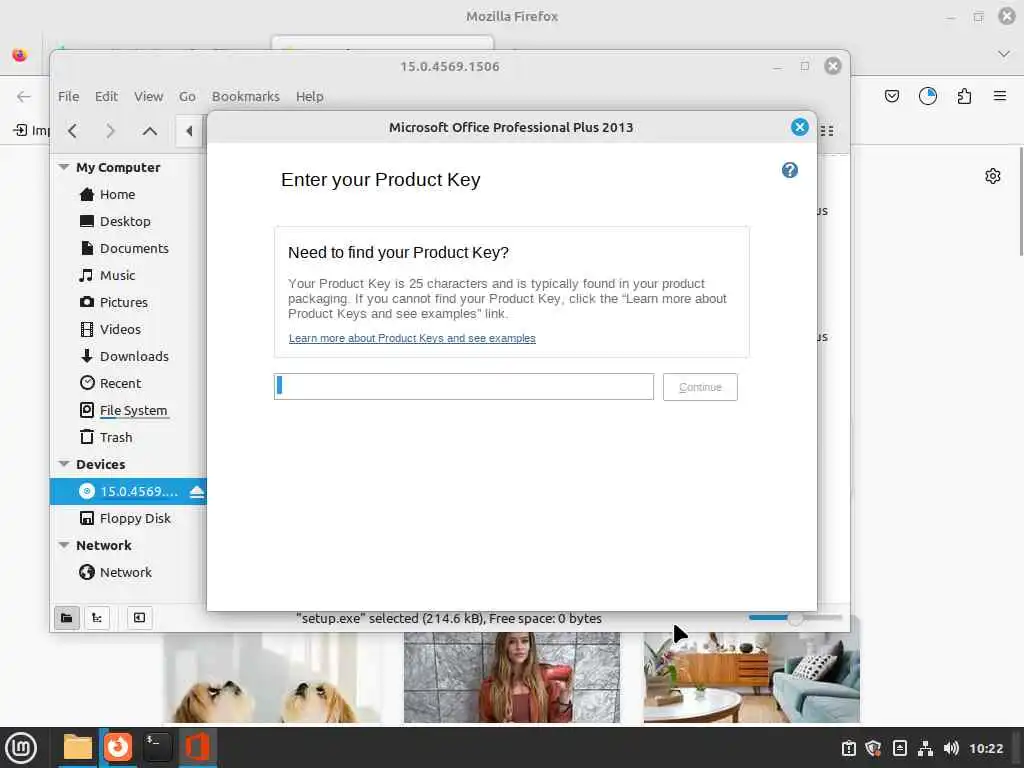
Task: Open Firefox list all tabs dropdown
Action: 1004,54
